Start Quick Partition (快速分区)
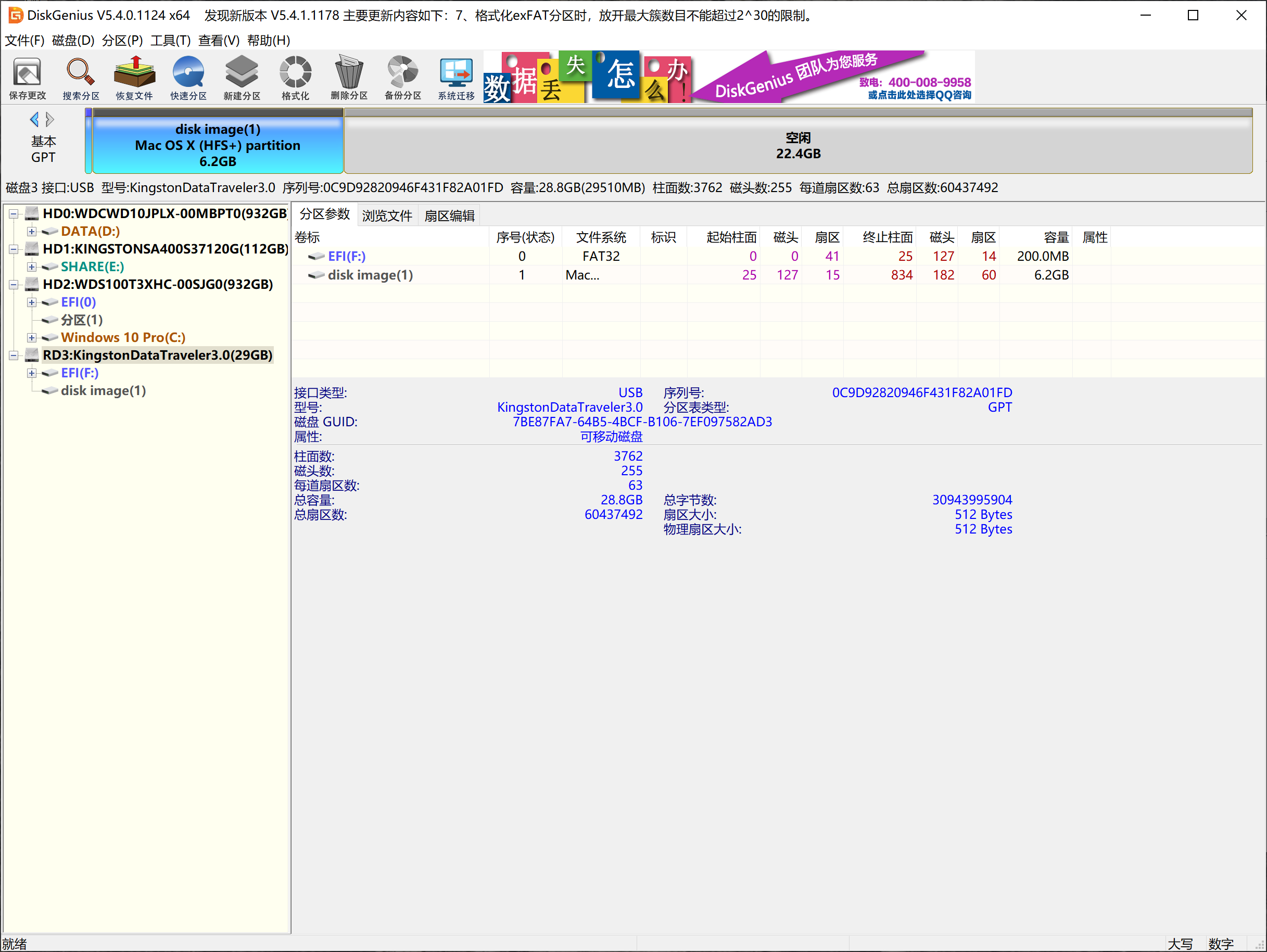 (188, 78)
